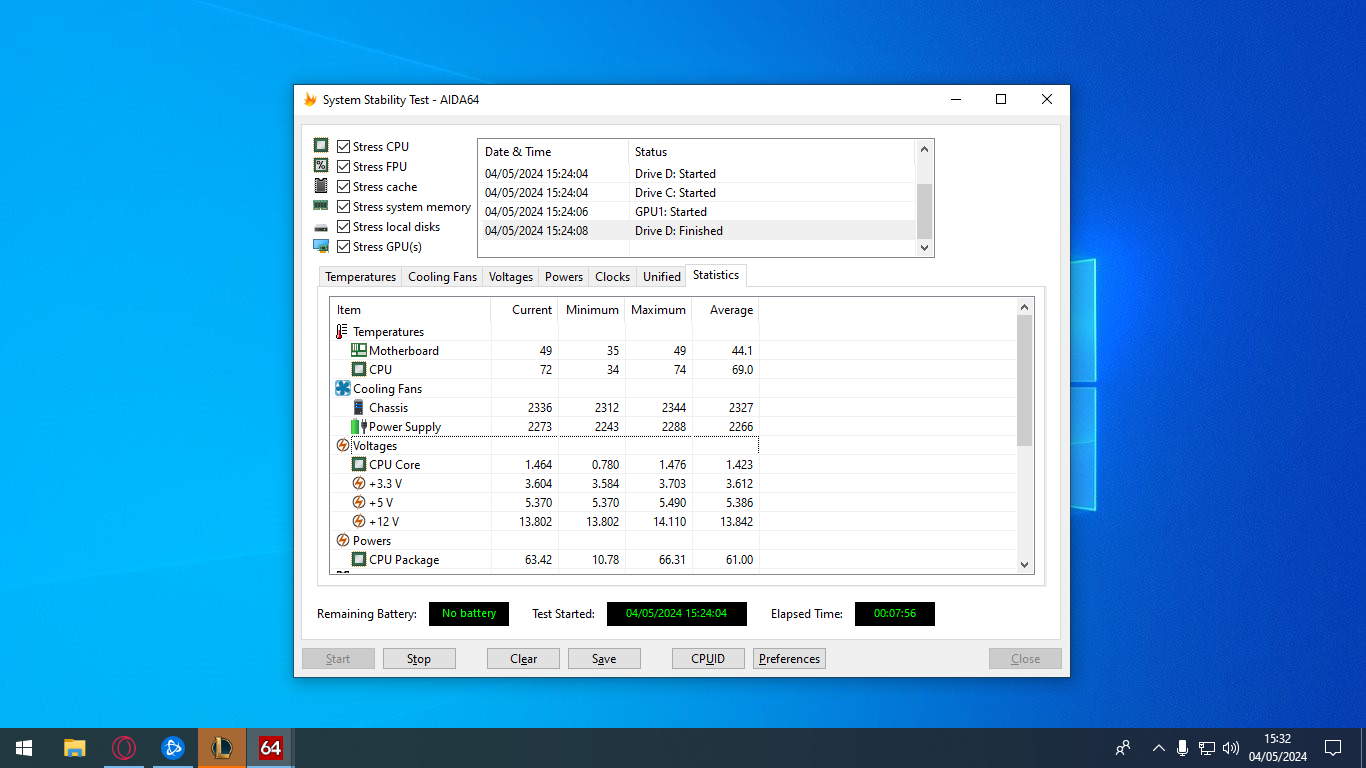Switch to the Voltages tab
This screenshot has width=1366, height=768.
tap(511, 277)
